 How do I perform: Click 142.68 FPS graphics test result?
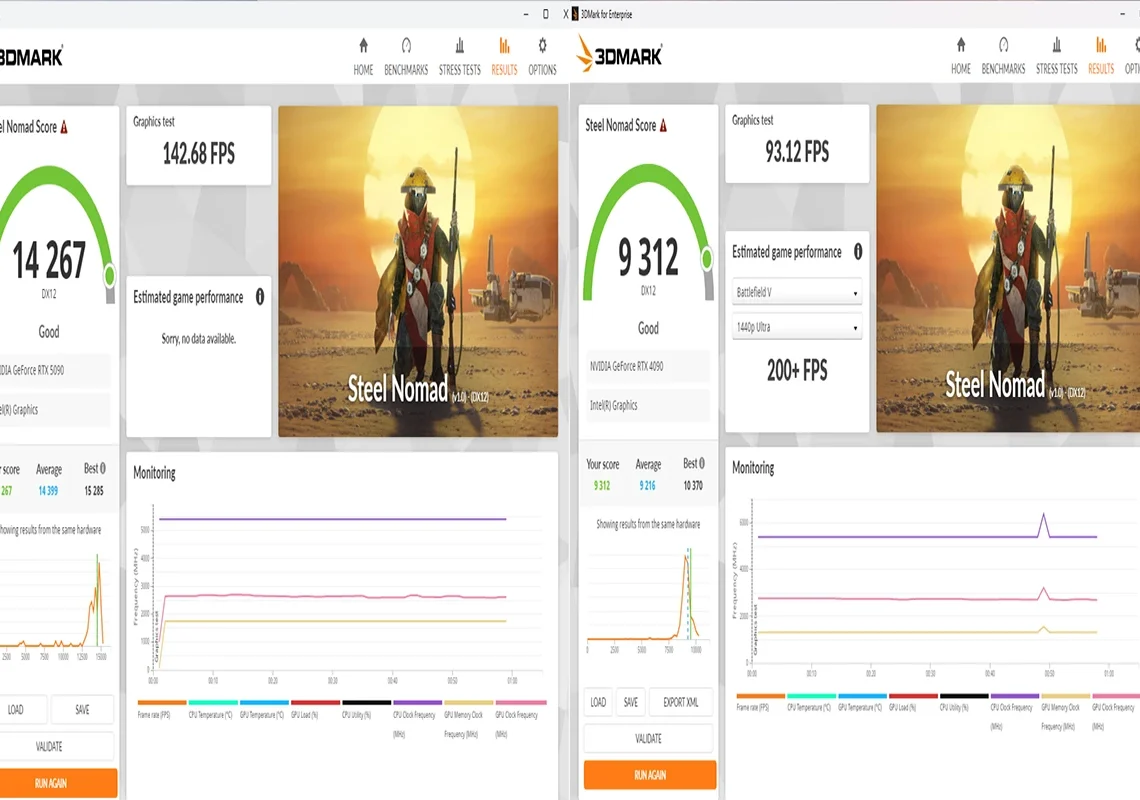[x=198, y=153]
